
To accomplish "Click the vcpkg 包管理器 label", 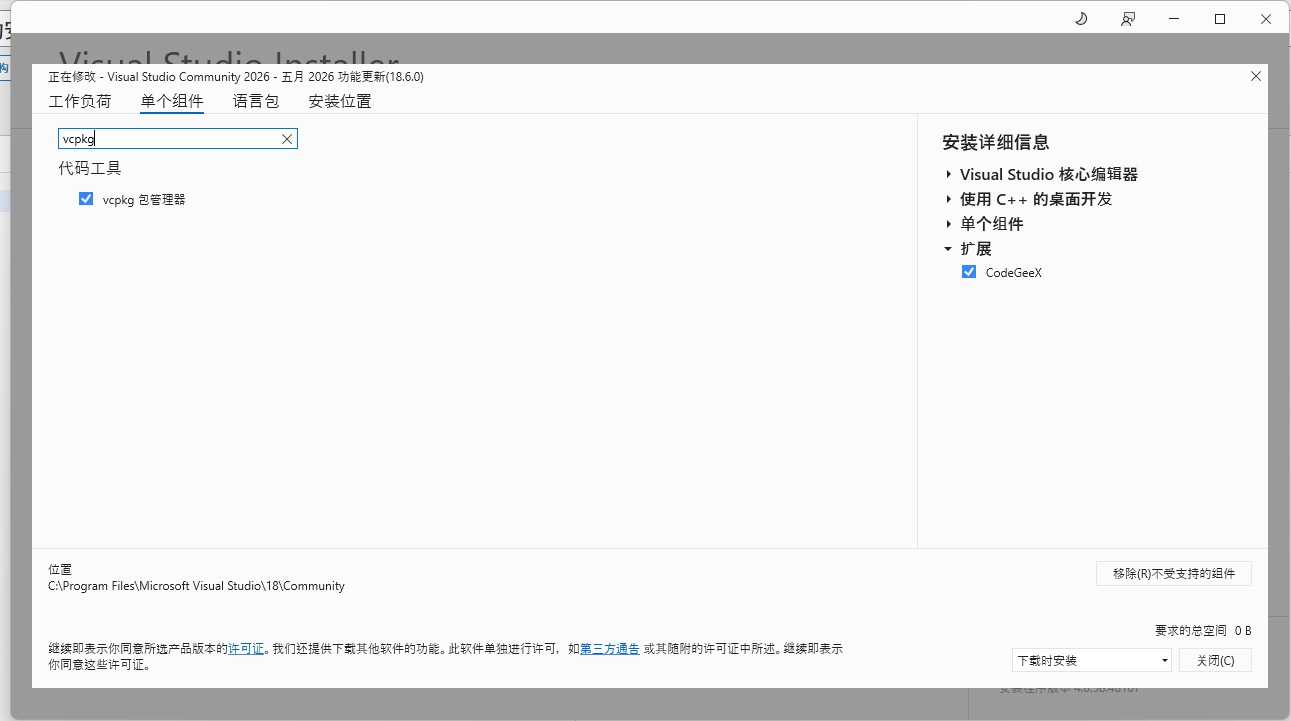I will pyautogui.click(x=144, y=199).
